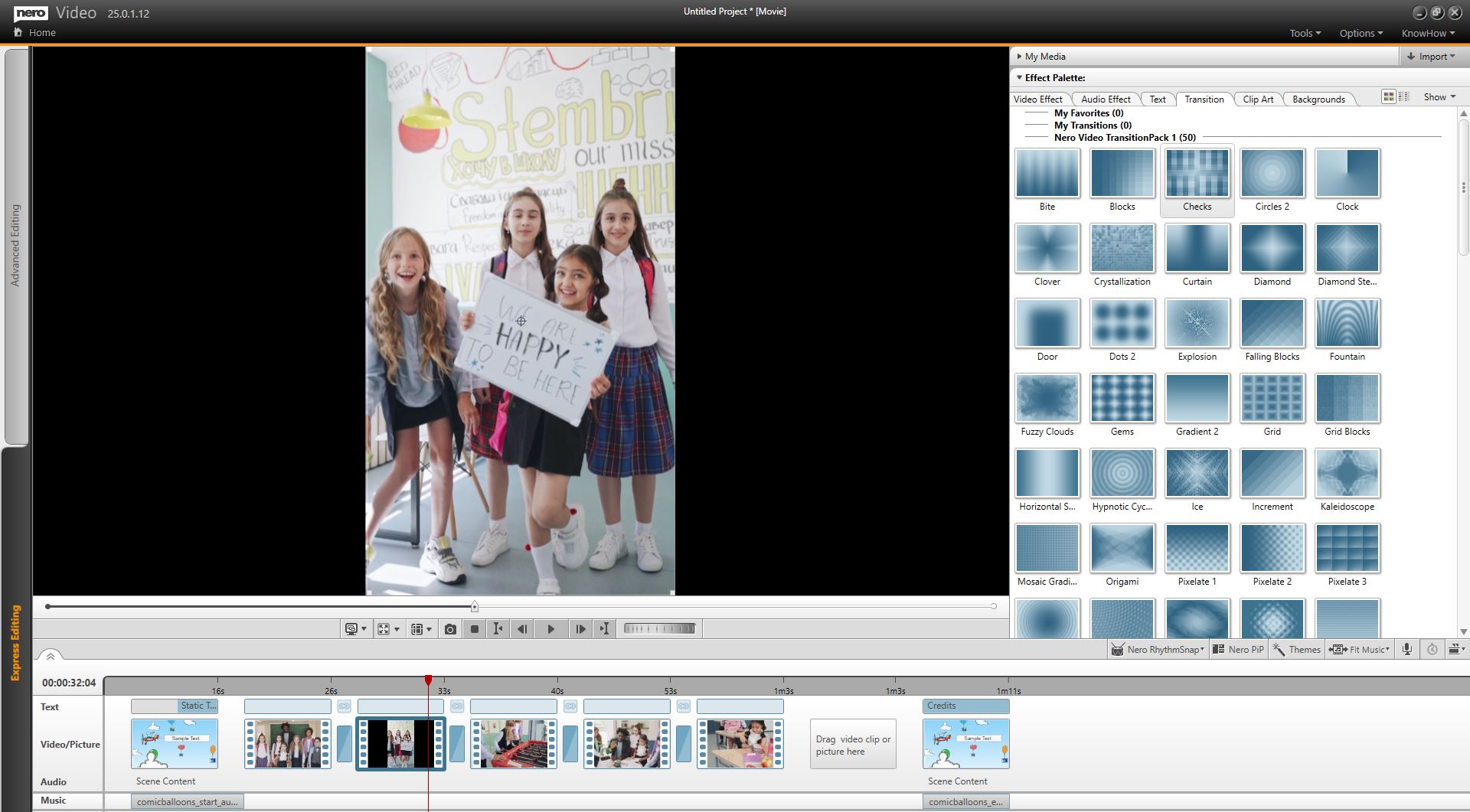This screenshot has width=1470, height=812.
Task: Select the Fountain transition
Action: point(1347,331)
